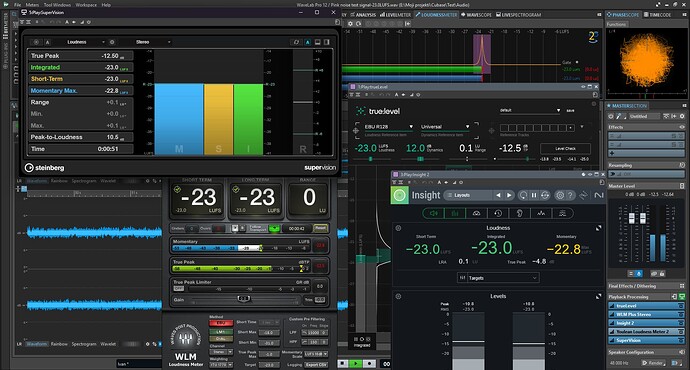
Task: Toggle SuperVision in Playback Processing list
Action: [646, 341]
